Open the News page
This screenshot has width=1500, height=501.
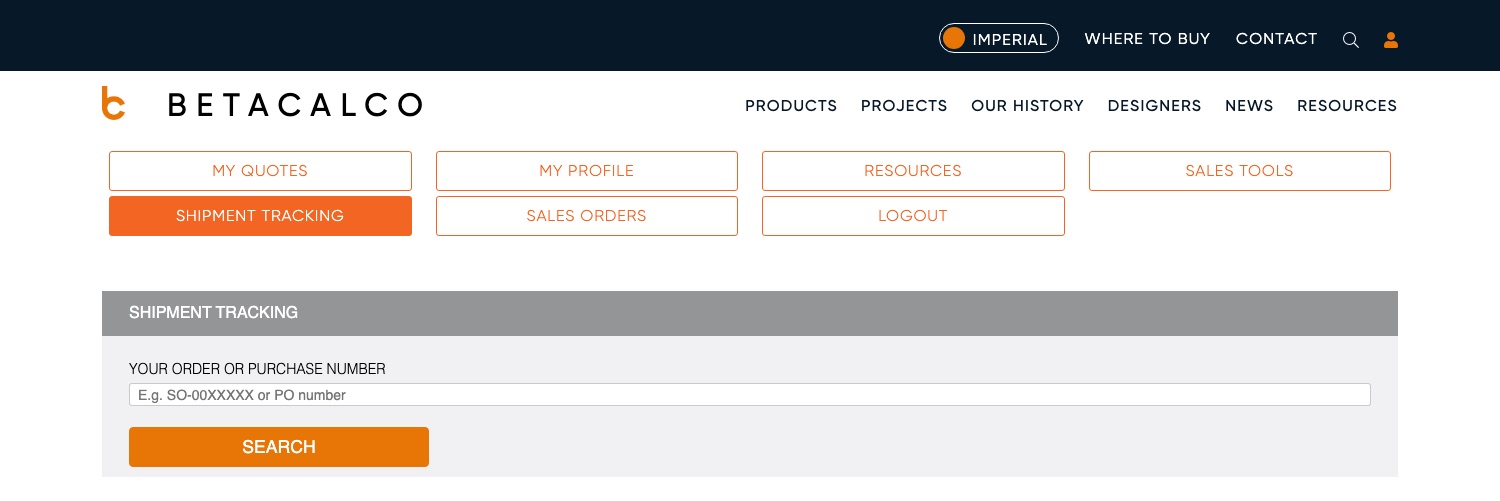(x=1249, y=106)
